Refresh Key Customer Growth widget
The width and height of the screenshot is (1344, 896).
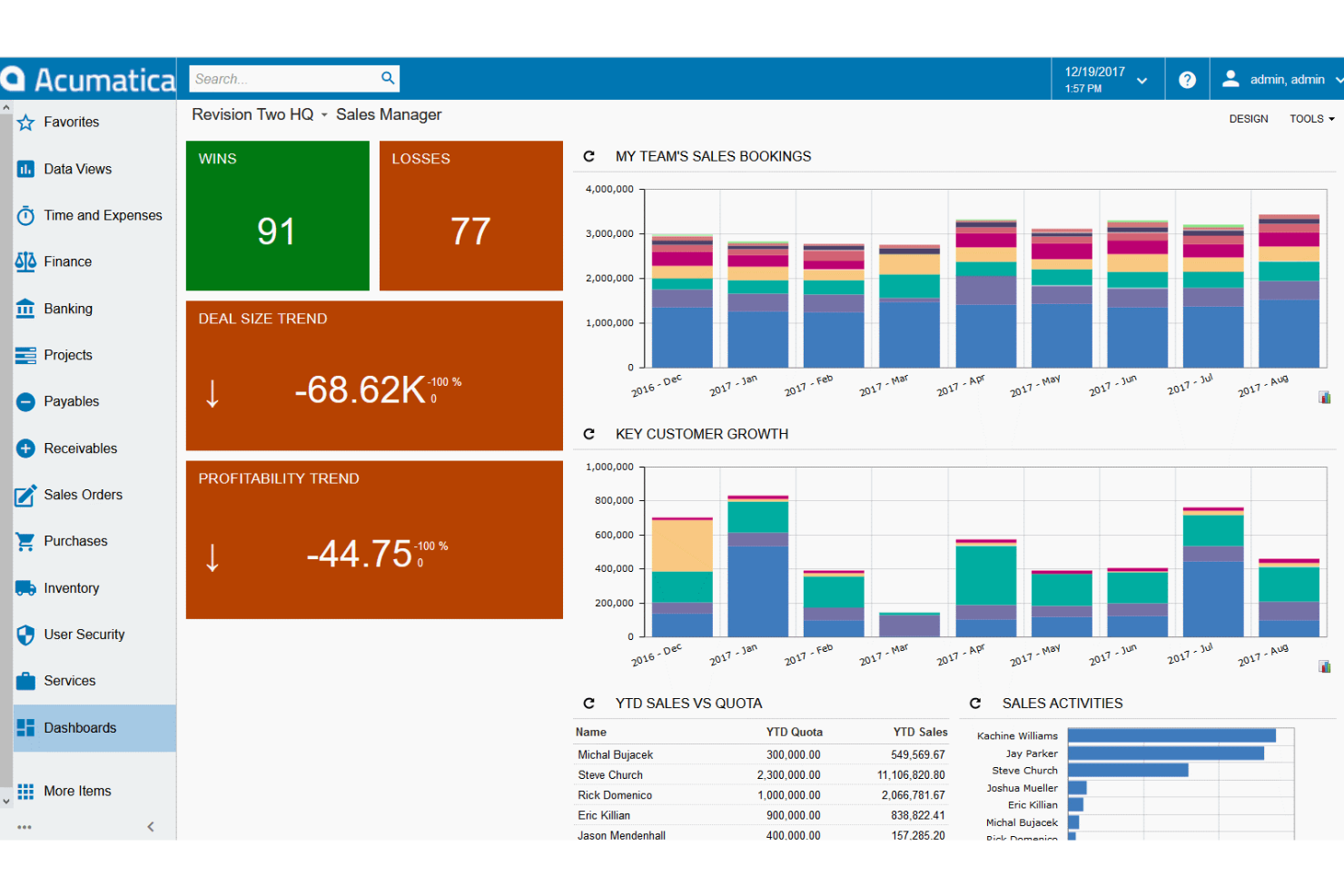tap(588, 434)
